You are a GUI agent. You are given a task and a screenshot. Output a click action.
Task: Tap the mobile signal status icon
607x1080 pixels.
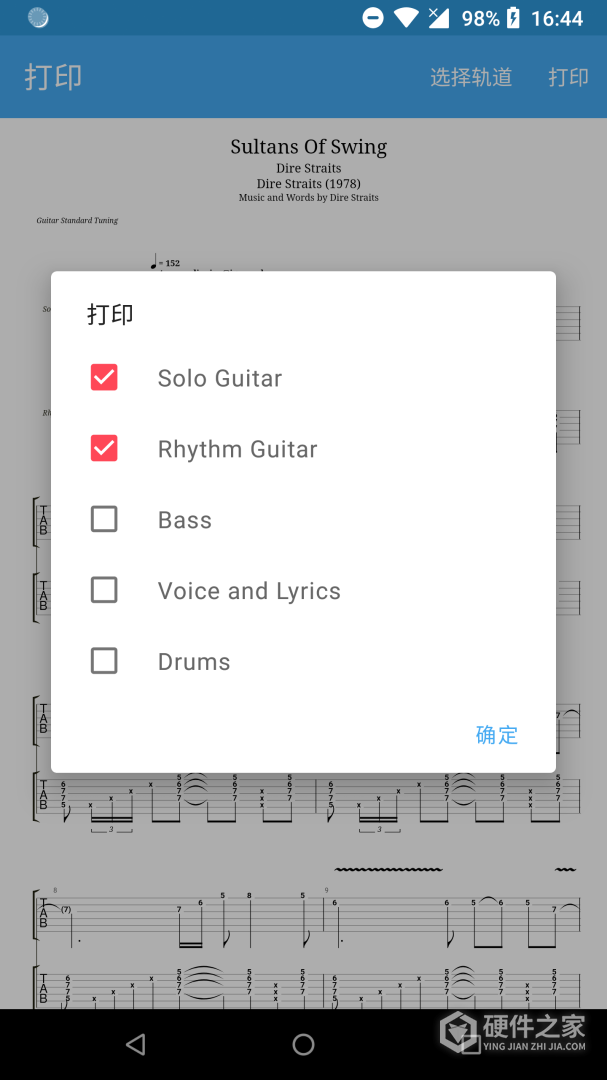point(438,18)
